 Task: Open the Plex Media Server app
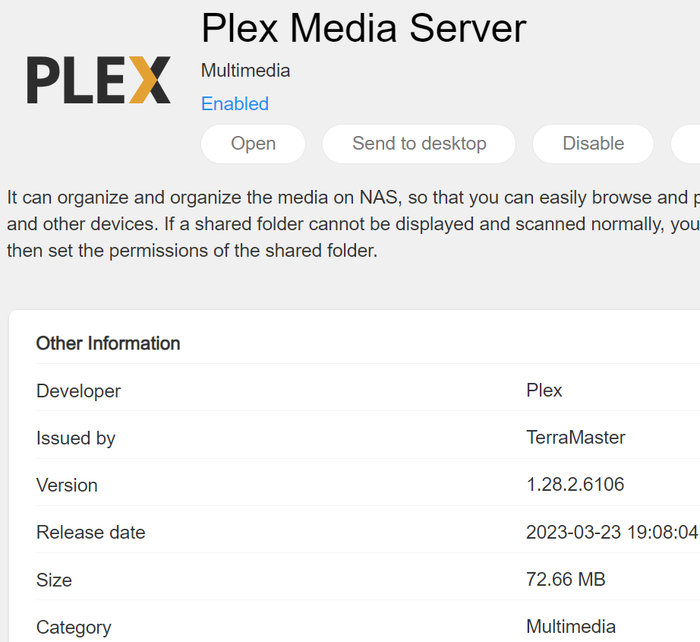253,144
